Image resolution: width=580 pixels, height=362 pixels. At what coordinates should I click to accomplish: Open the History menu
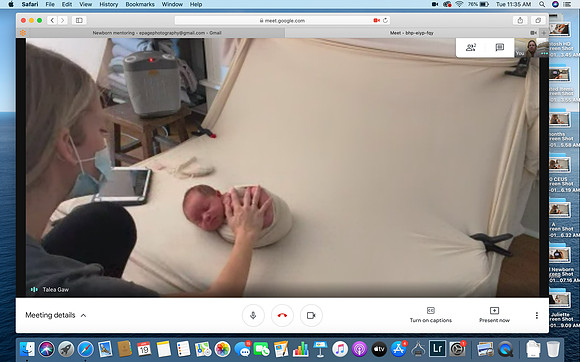point(108,4)
